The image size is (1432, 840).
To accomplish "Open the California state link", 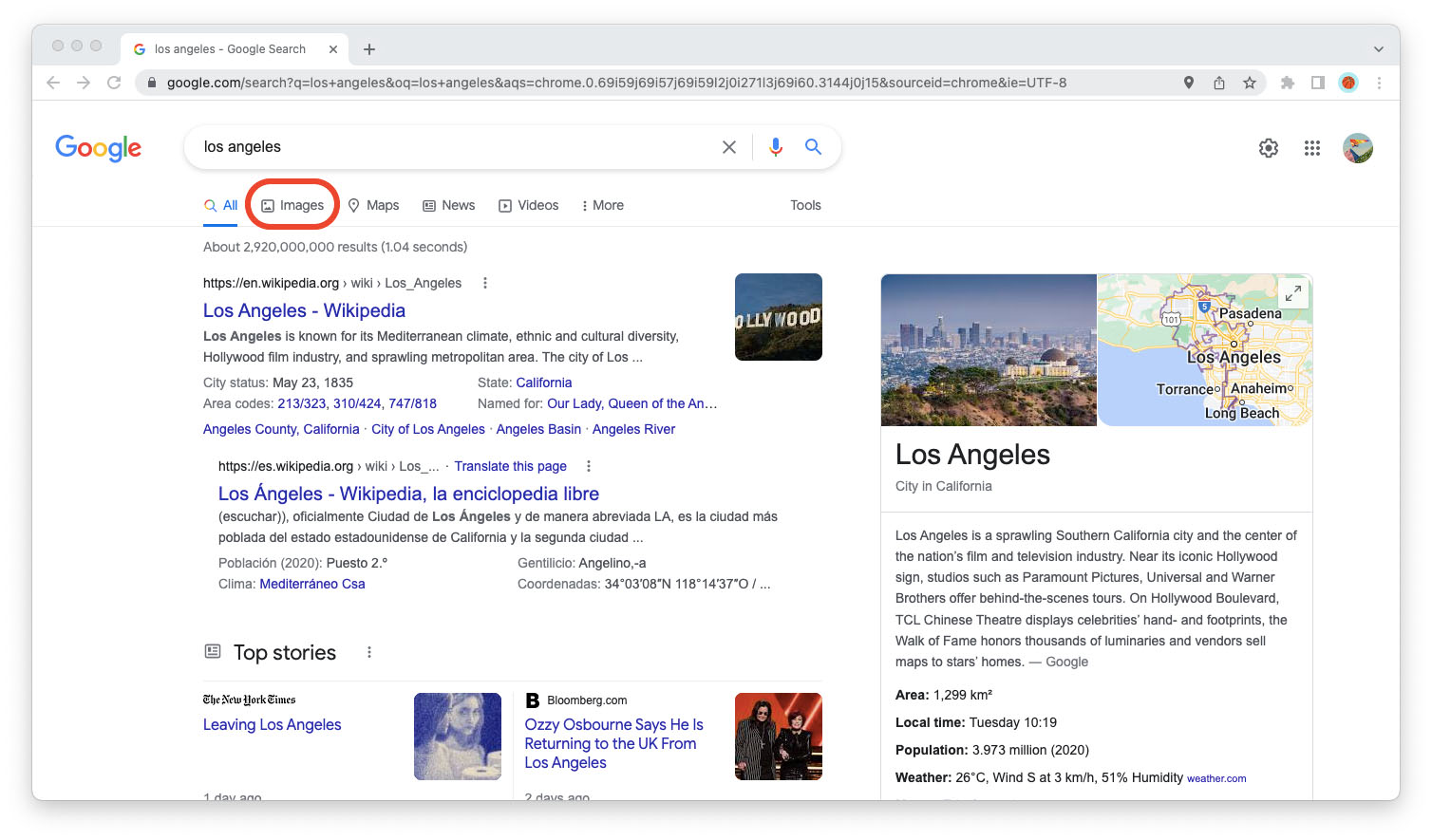I will [544, 383].
